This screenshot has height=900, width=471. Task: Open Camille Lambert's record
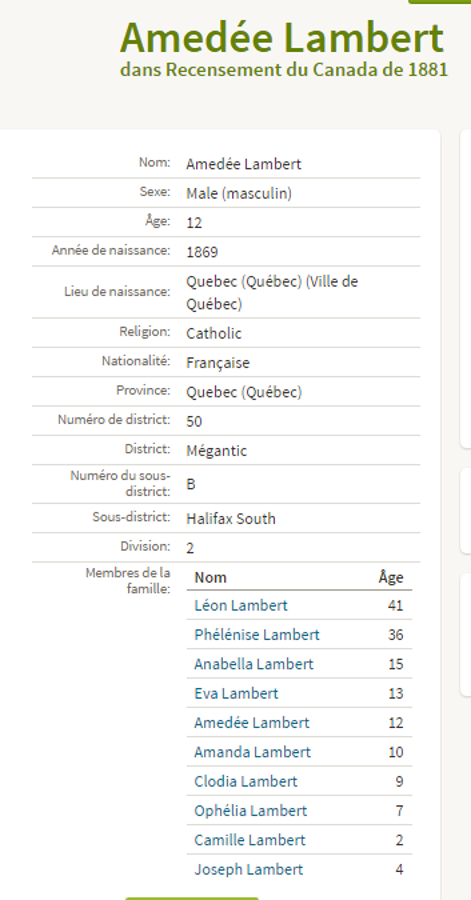tap(250, 840)
